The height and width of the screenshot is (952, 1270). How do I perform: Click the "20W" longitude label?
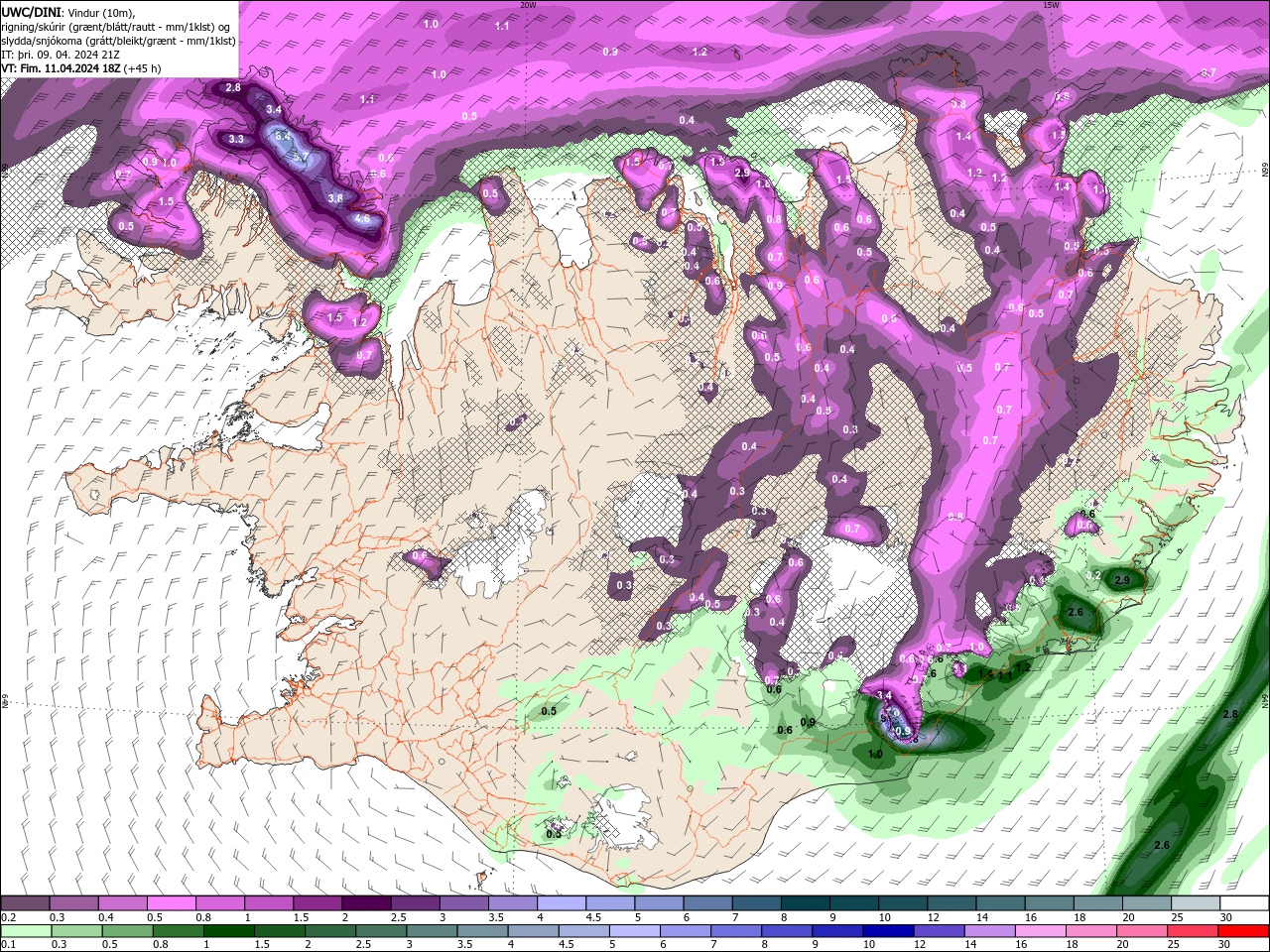528,5
